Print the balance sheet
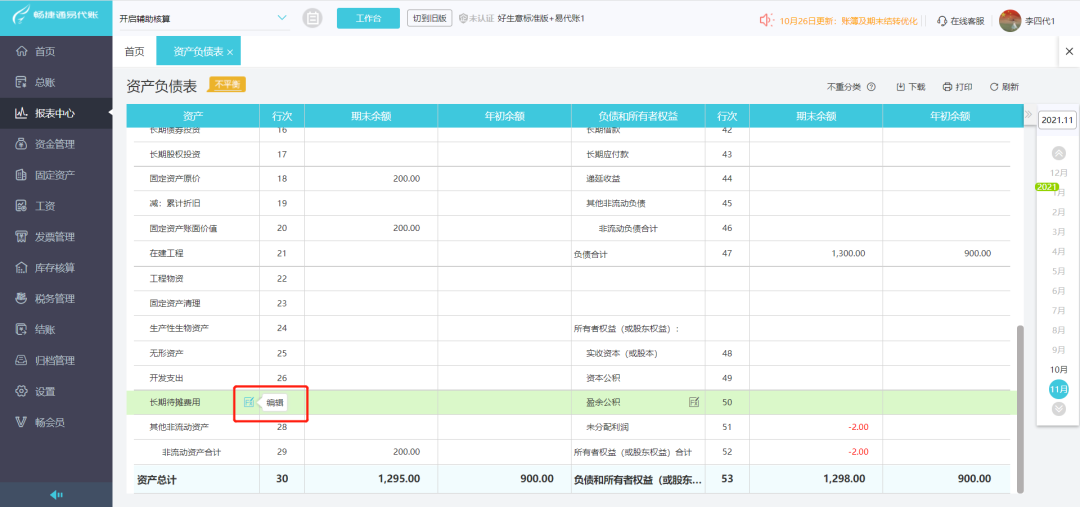The image size is (1080, 507). click(x=957, y=87)
